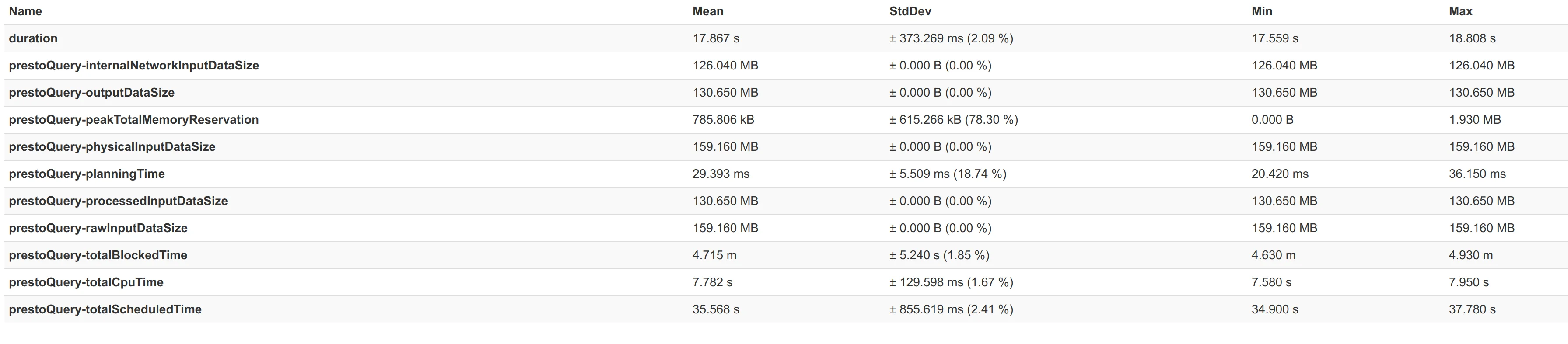Select the prestoQuery-totalCpuTime row name
Screen dimensions: 1568x344
click(86, 282)
